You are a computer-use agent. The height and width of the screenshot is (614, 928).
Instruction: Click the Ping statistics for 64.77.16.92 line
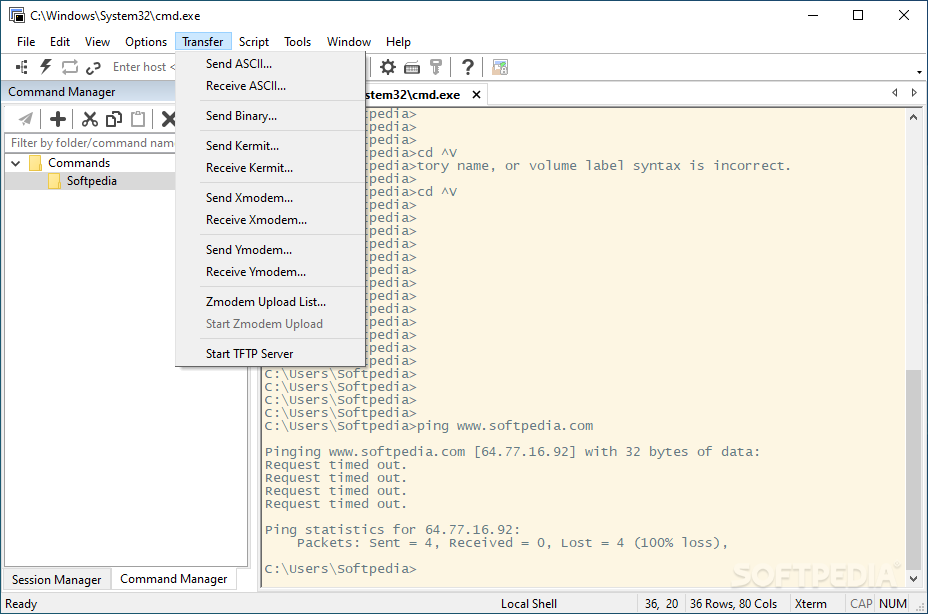(x=392, y=530)
